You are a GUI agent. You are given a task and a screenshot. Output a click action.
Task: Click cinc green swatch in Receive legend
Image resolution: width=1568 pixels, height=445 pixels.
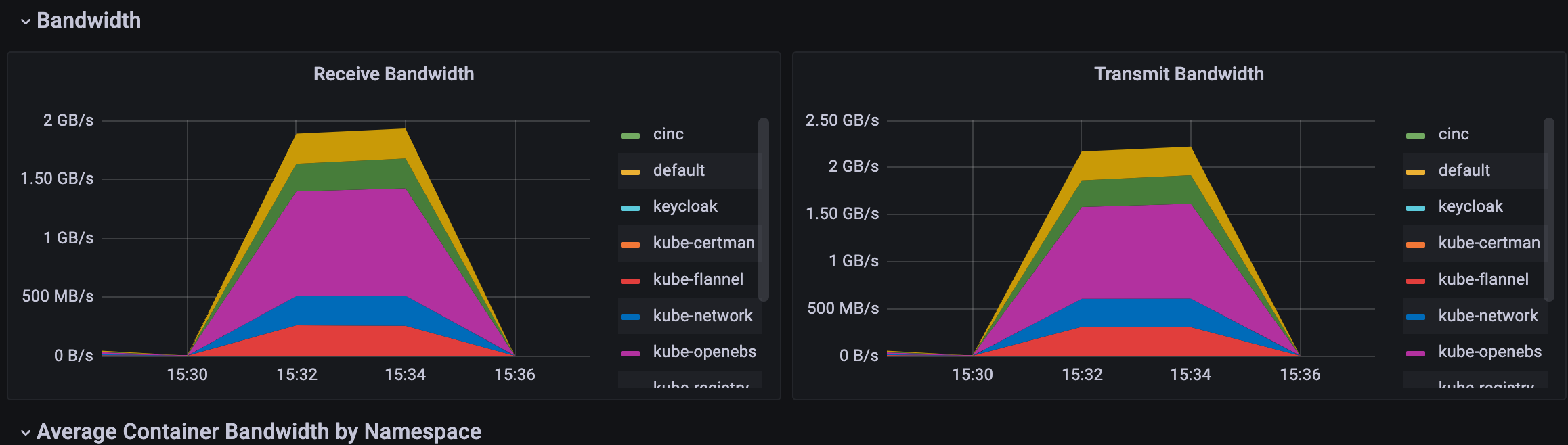(630, 136)
